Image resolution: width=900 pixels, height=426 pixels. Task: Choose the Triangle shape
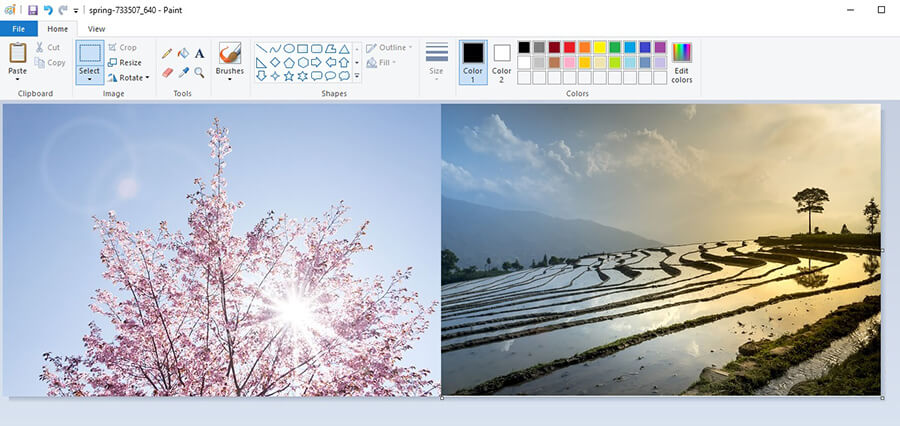click(x=344, y=48)
